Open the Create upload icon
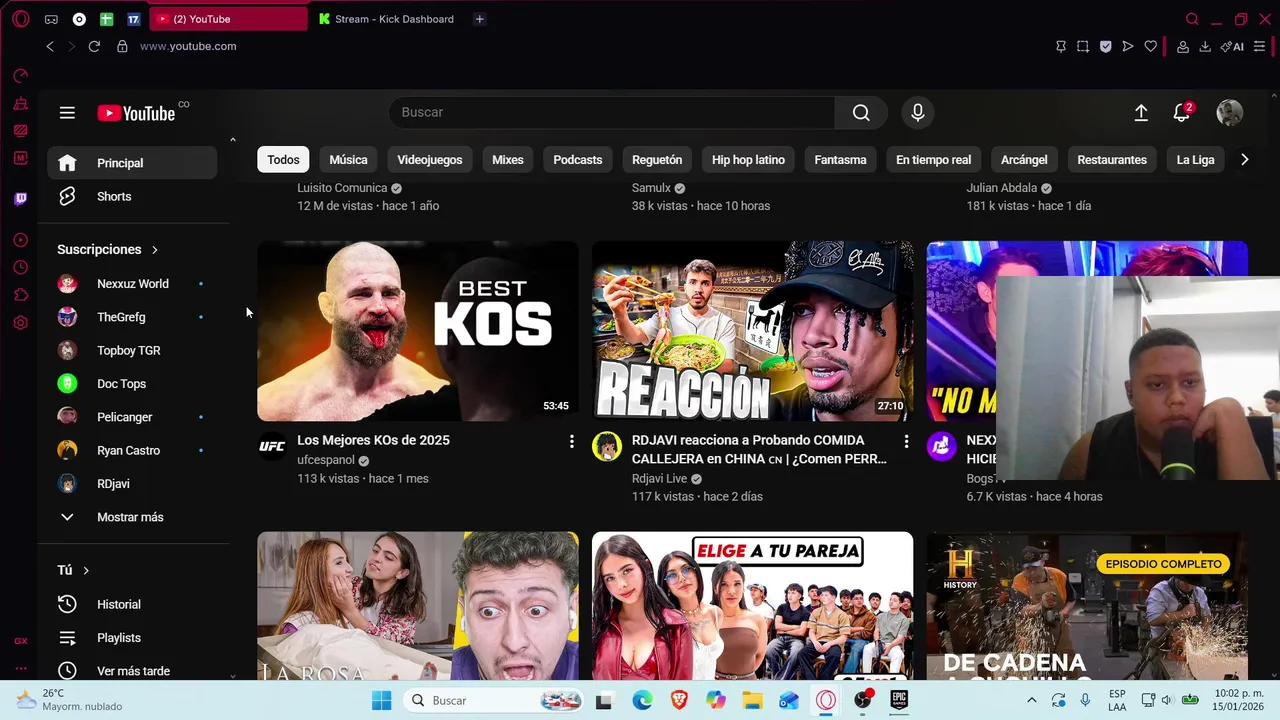The image size is (1280, 720). point(1141,113)
